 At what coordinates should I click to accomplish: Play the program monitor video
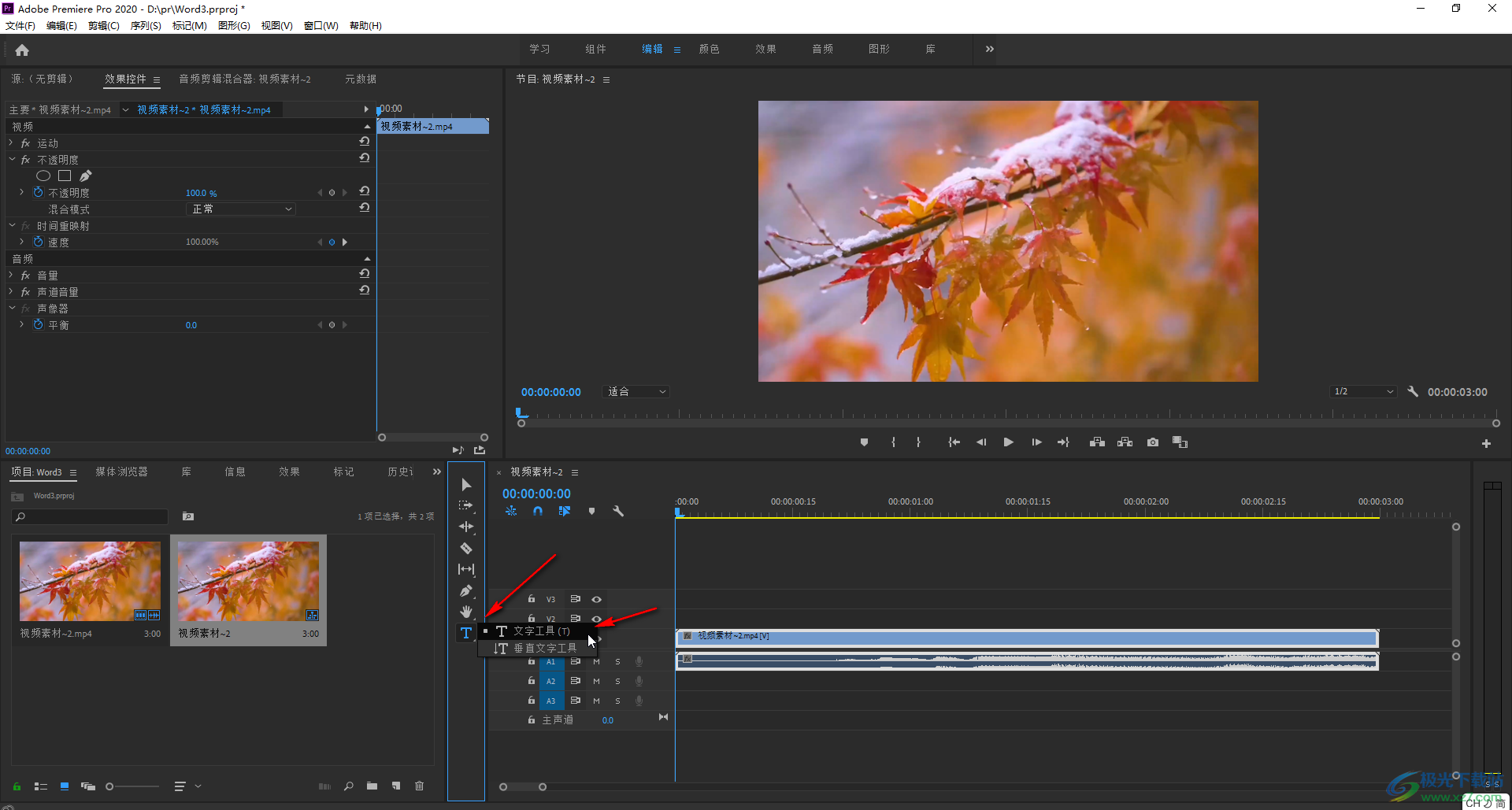1008,442
